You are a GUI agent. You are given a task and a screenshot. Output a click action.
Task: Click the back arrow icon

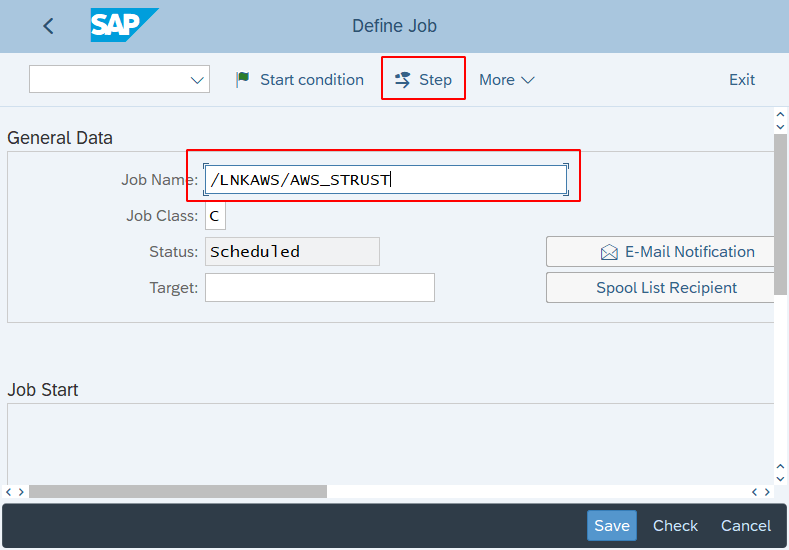pyautogui.click(x=48, y=27)
